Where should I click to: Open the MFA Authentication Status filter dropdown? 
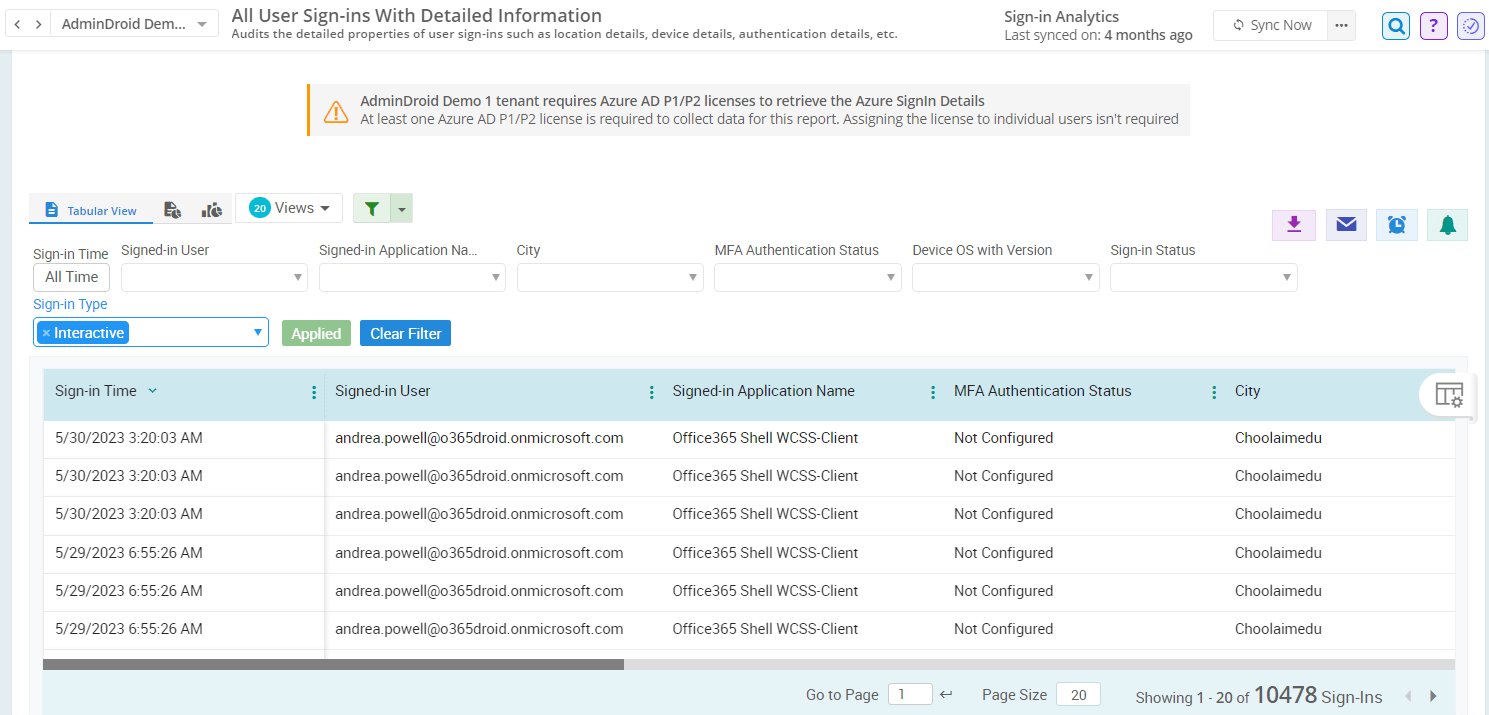(x=808, y=277)
